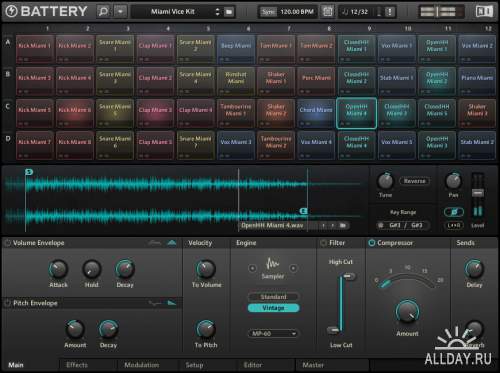Screen dimensions: 500x373
Task: Select the Standard engine mode
Action: coord(273,297)
